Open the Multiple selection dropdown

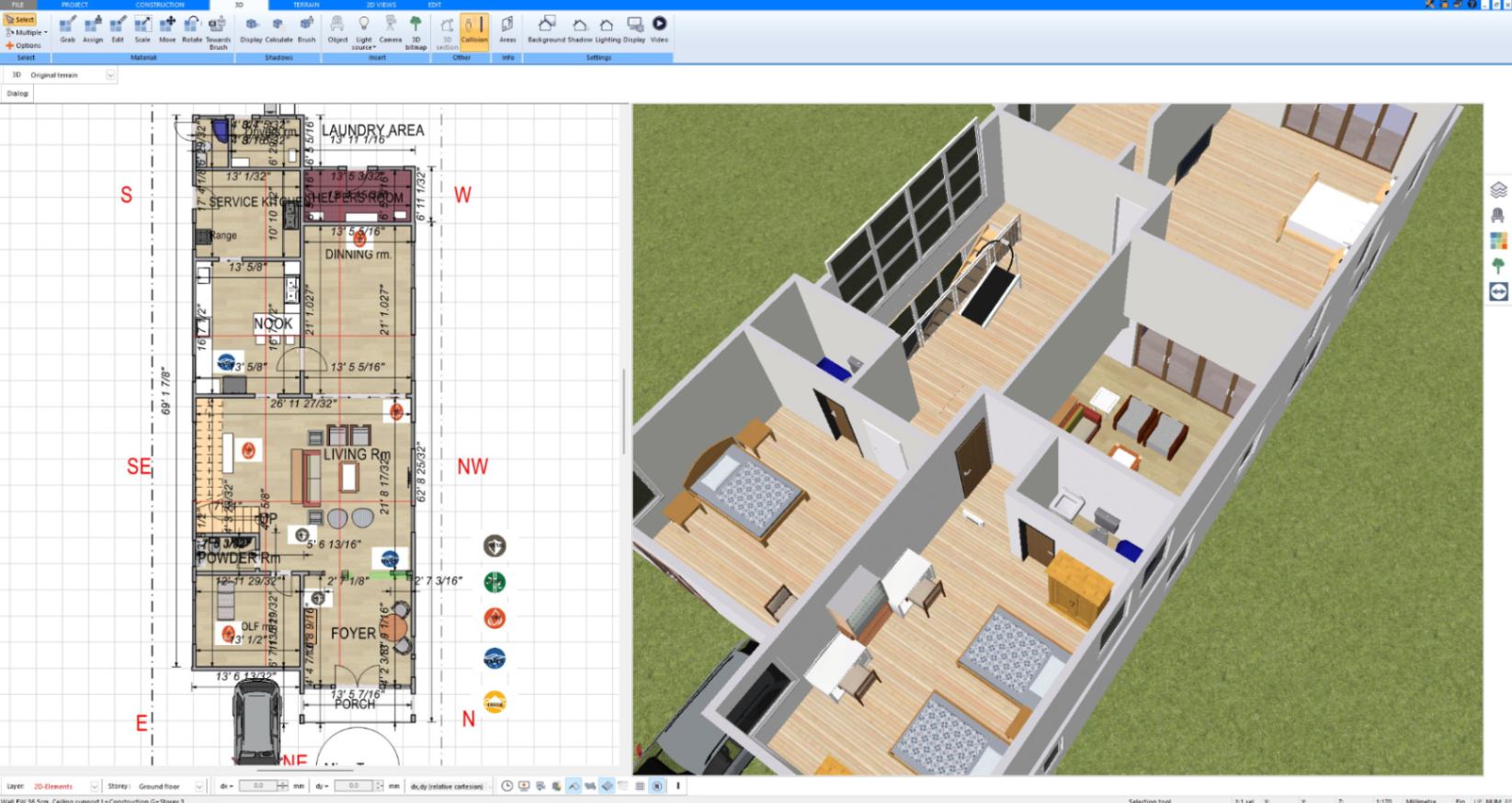tap(27, 32)
